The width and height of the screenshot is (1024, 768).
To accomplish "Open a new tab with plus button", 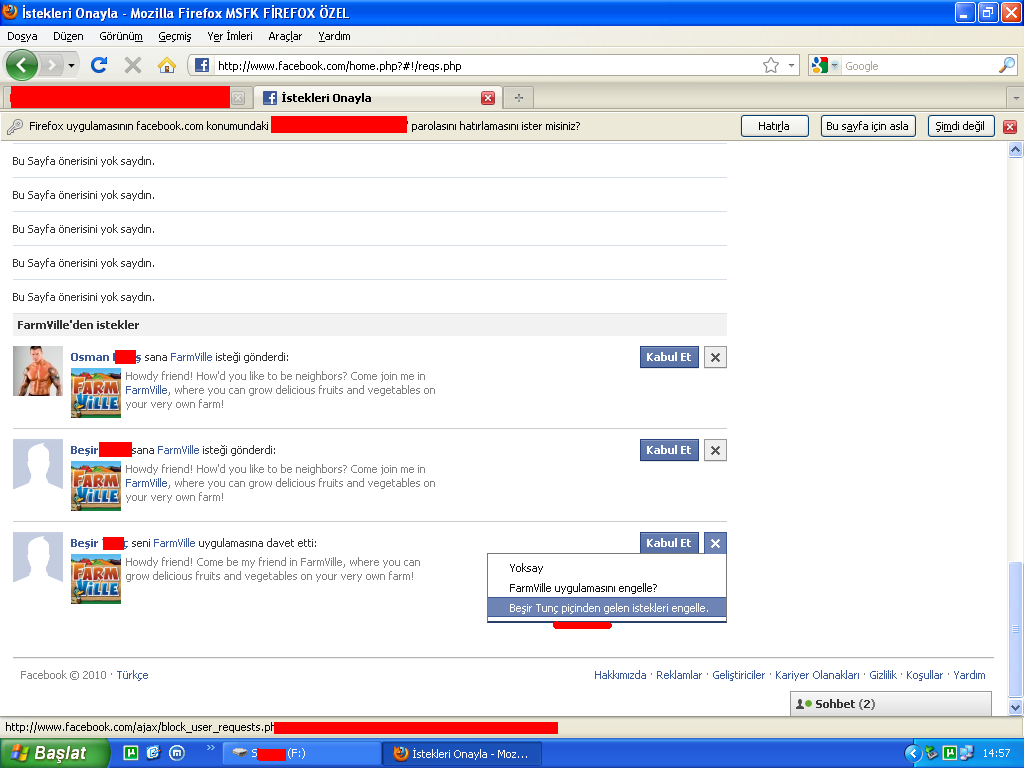I will click(519, 98).
